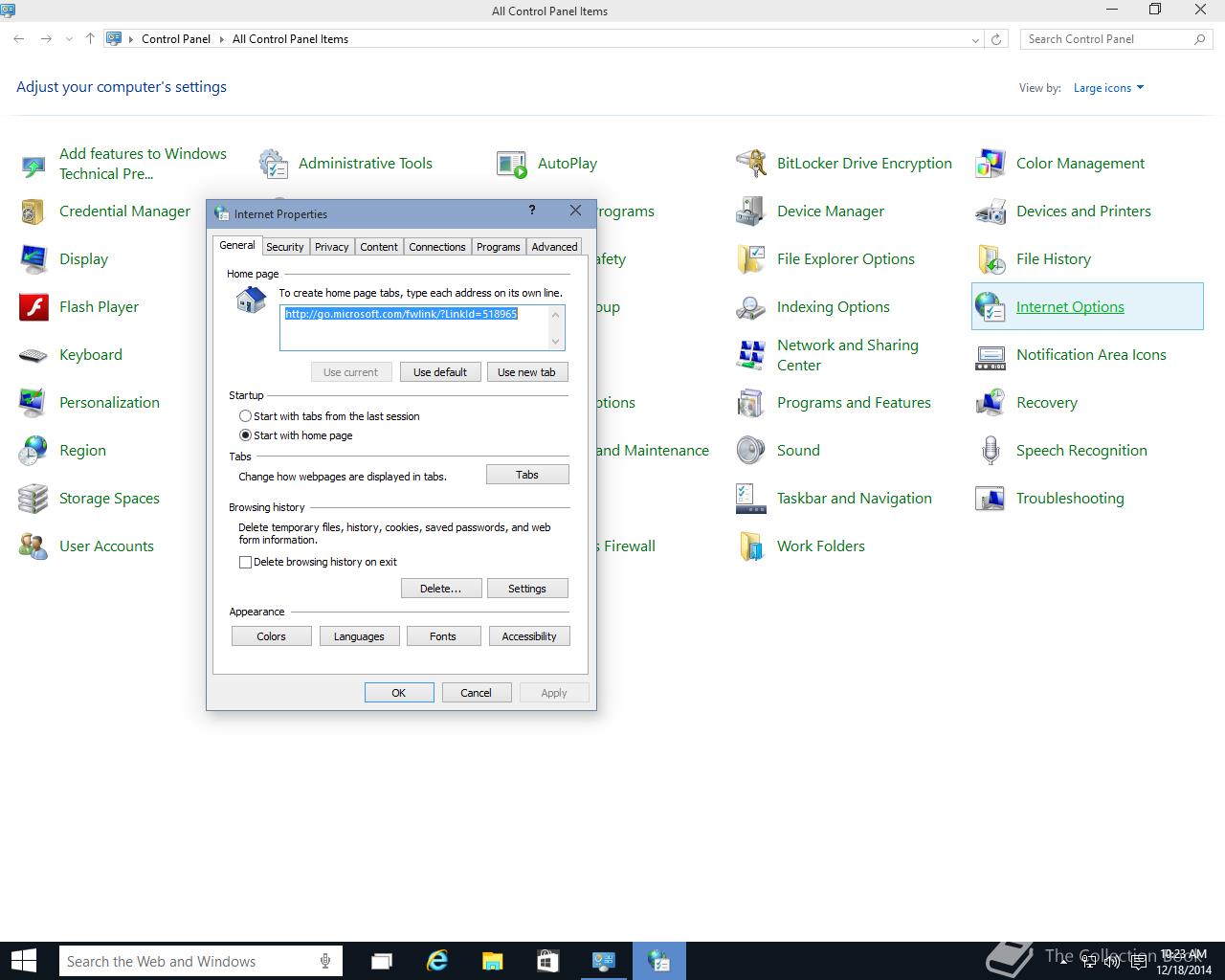Open Network and Sharing Center icon

point(751,355)
